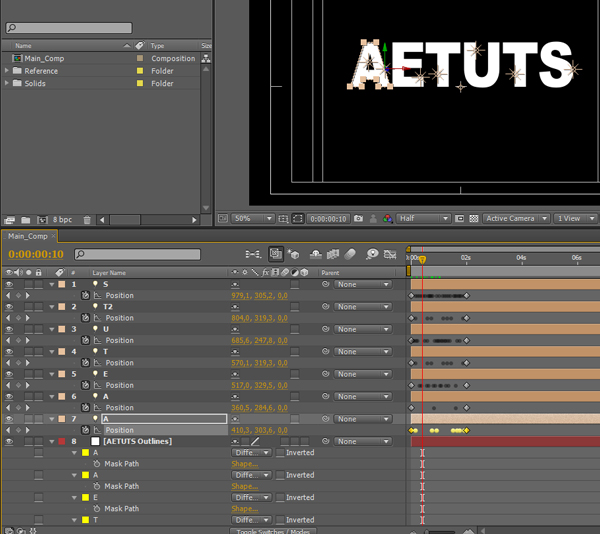Click Parent column header in timeline

pos(330,273)
